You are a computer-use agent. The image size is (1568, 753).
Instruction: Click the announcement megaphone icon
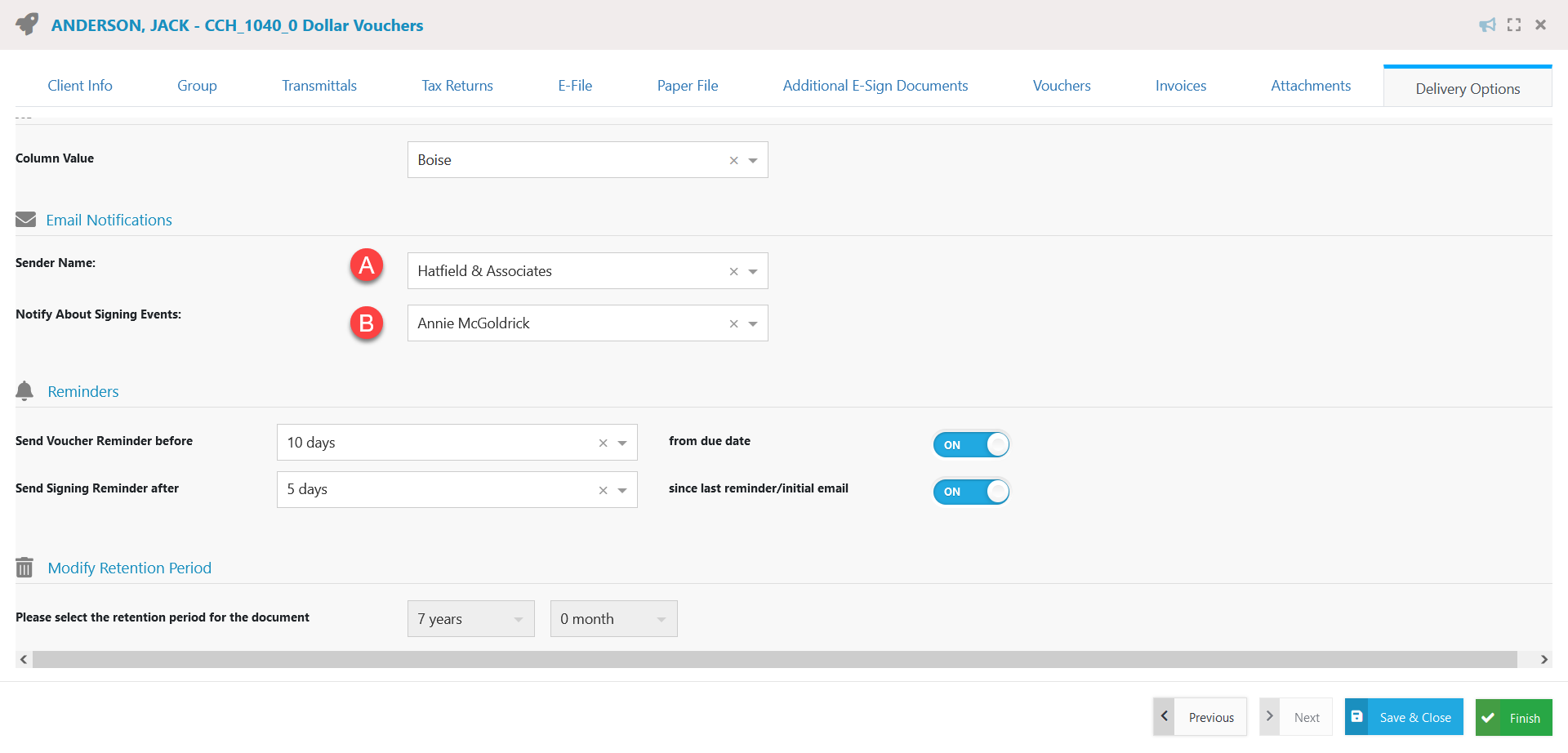click(x=1487, y=25)
